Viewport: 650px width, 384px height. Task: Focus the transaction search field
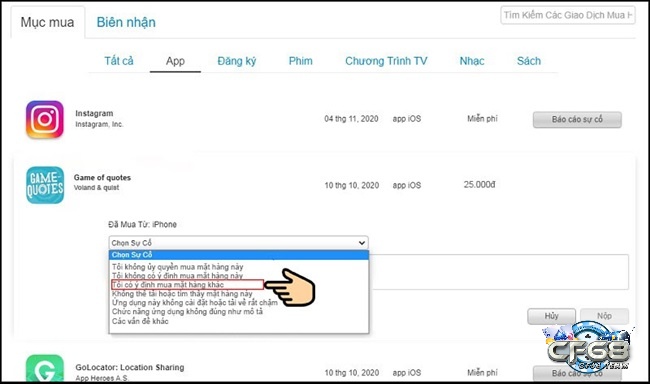tap(568, 15)
